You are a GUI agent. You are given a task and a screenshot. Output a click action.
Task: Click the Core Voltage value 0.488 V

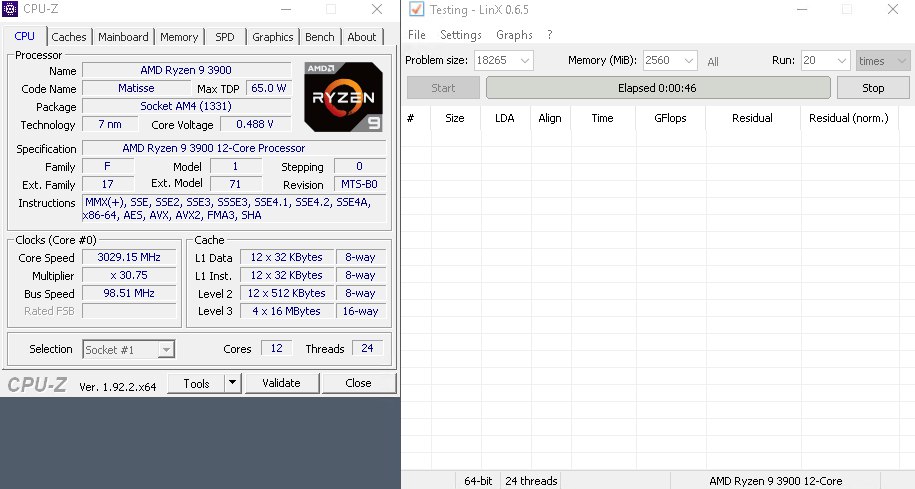click(255, 124)
